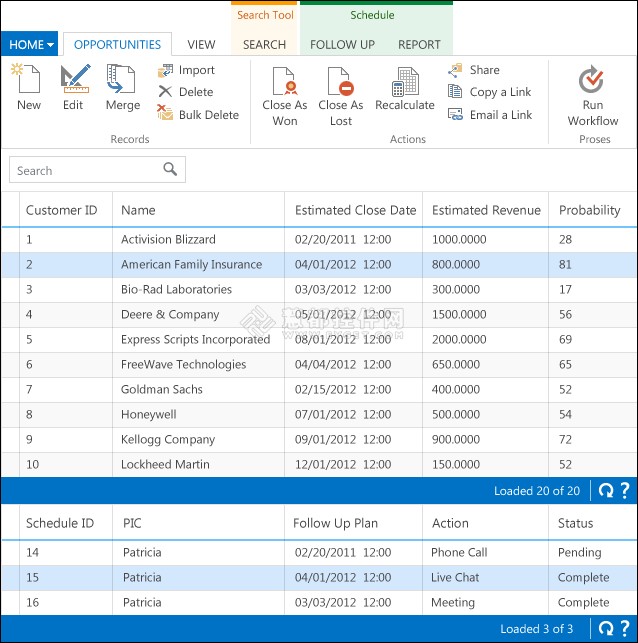Click the Loaded 20 of 20 status text
Viewport: 638px width, 643px height.
click(537, 491)
